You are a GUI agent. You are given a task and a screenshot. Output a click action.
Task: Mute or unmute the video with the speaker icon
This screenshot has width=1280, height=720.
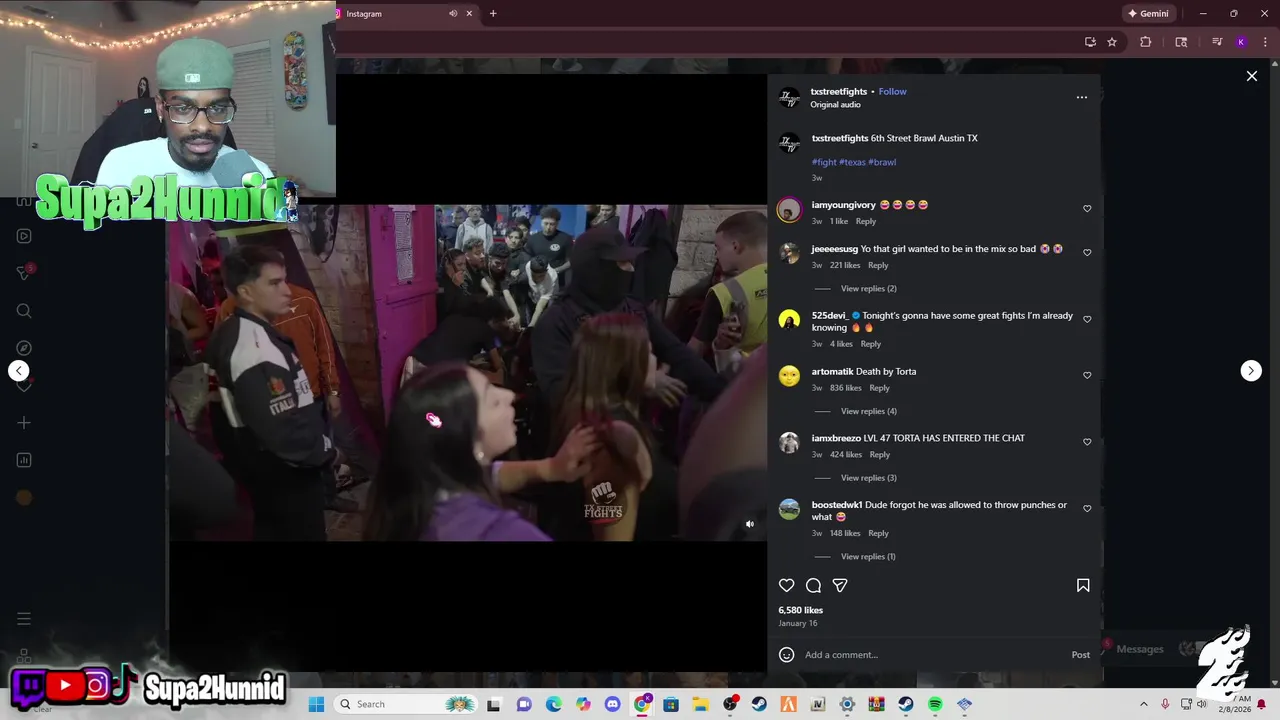[x=750, y=524]
